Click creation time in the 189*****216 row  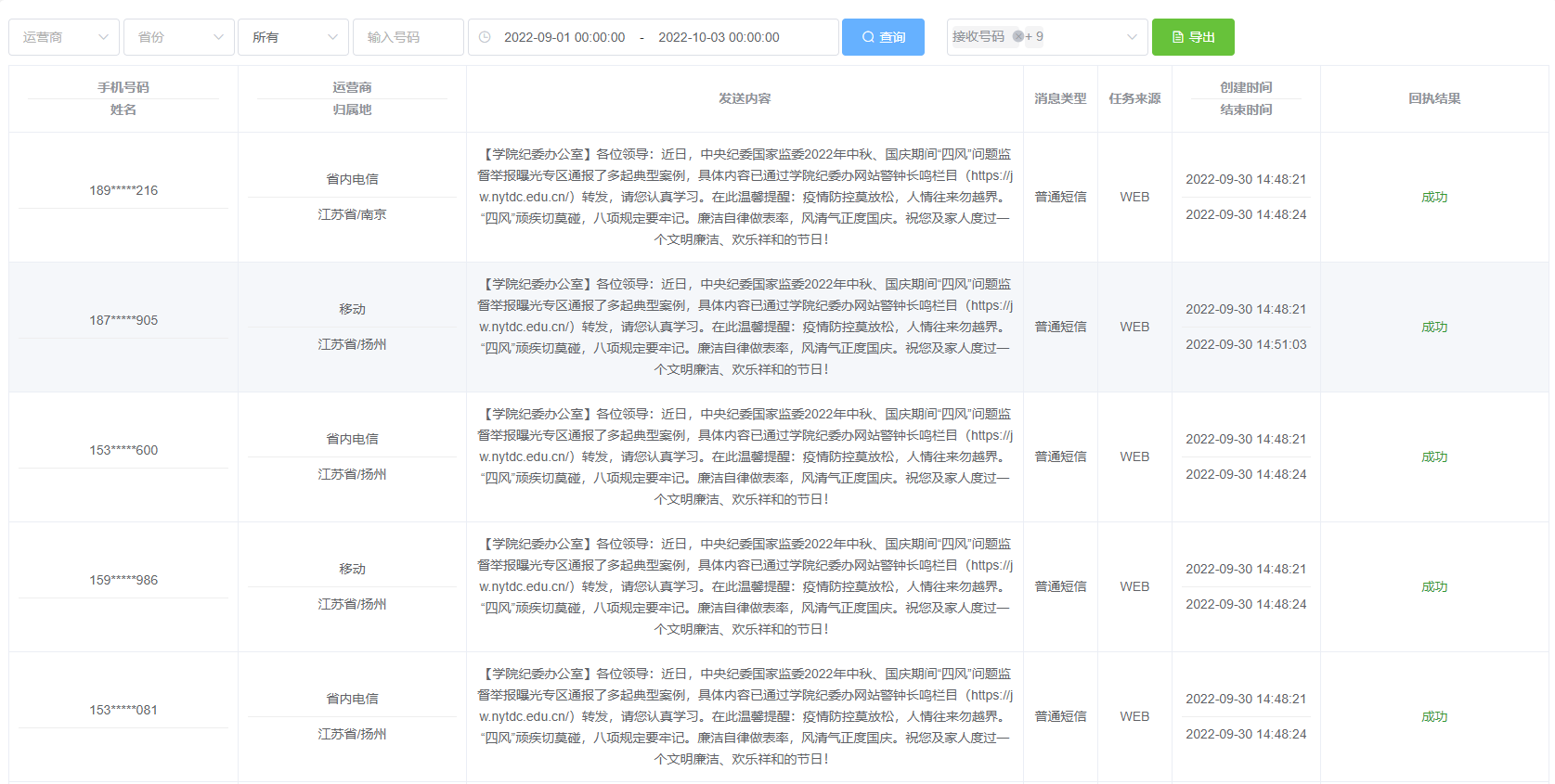click(x=1246, y=179)
